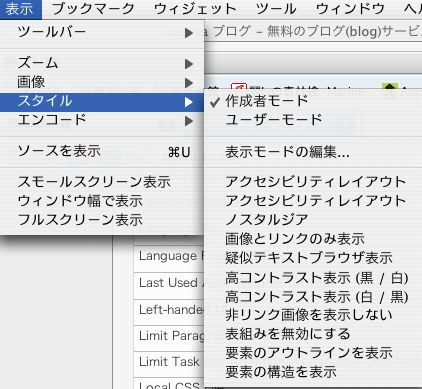The image size is (422, 389).
Task: Toggle 疑似テキストブラウザ表示 style
Action: pos(313,258)
